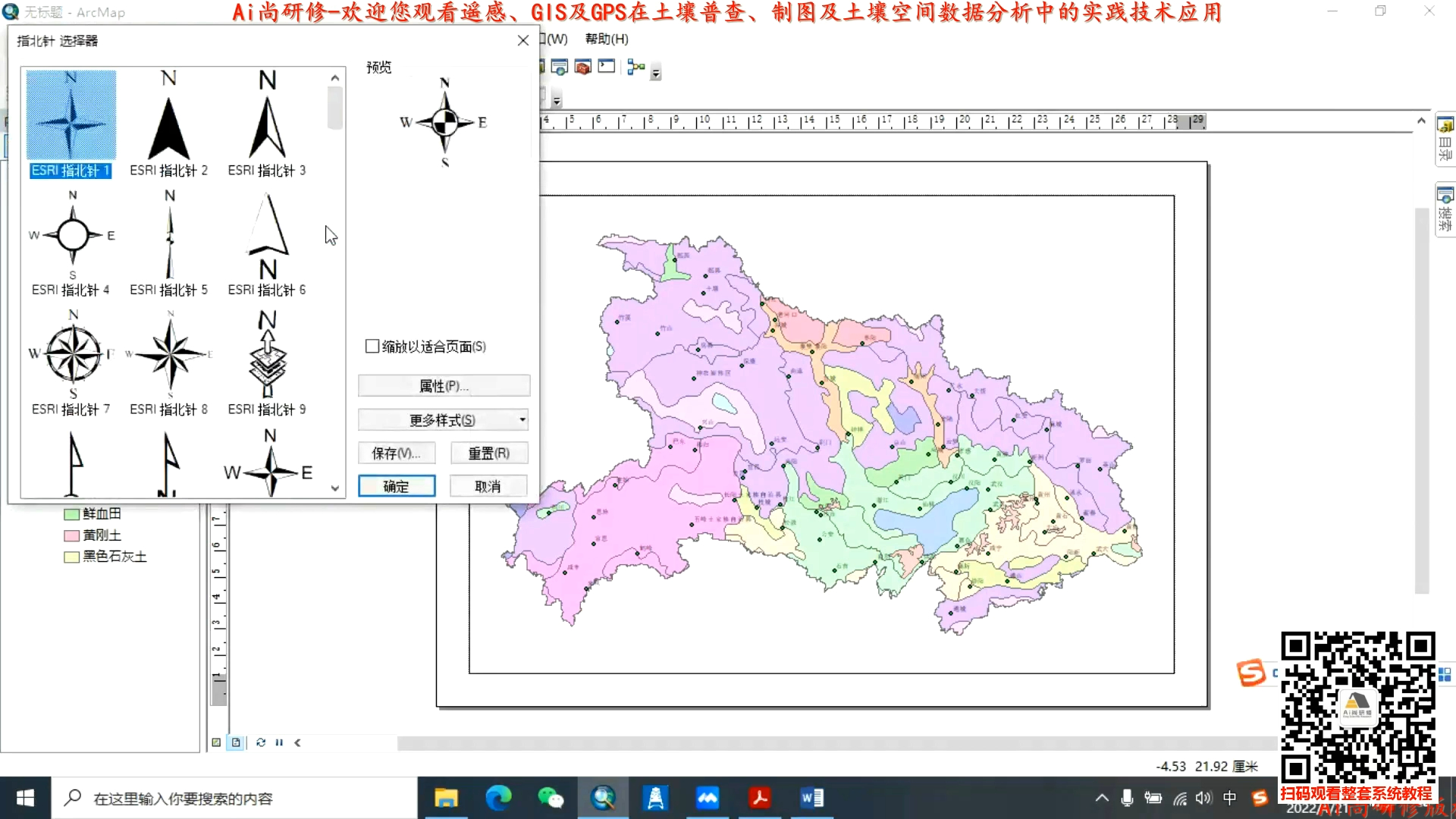Switch to layout view button
The width and height of the screenshot is (1456, 819).
[236, 742]
